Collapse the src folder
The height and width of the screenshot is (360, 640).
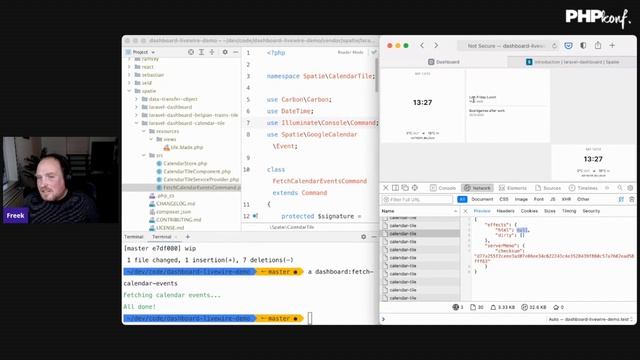(144, 155)
